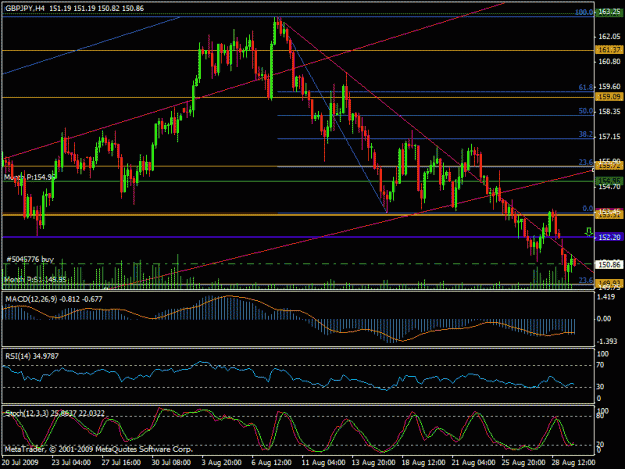Click the Month P:S1 support pivot label

[x=35, y=280]
